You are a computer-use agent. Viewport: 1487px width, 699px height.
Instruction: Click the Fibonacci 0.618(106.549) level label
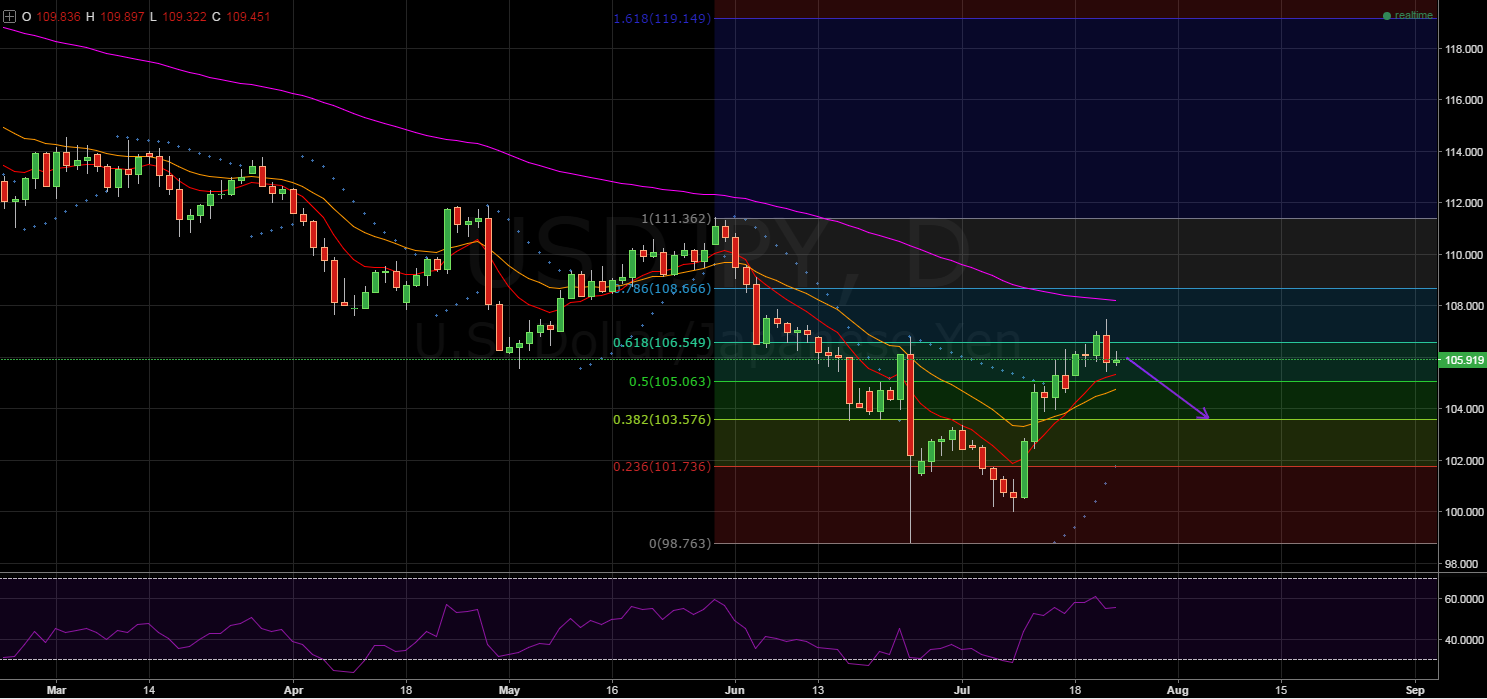point(663,342)
